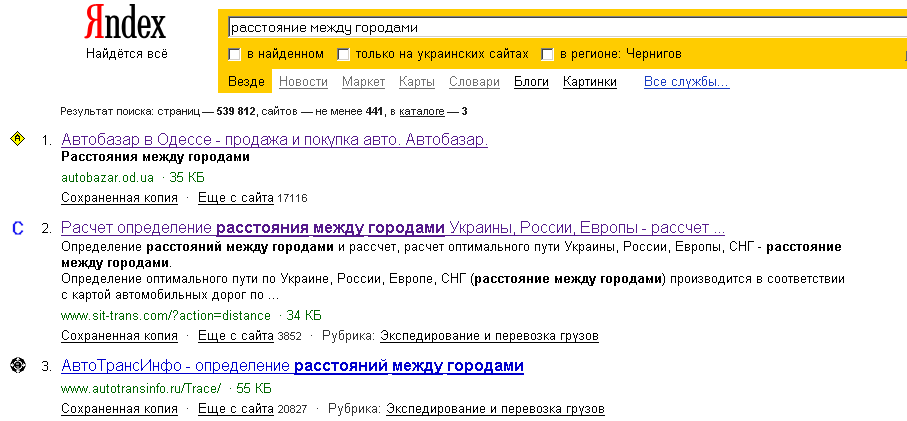Switch to the Новости tab
The image size is (907, 421).
pos(303,82)
